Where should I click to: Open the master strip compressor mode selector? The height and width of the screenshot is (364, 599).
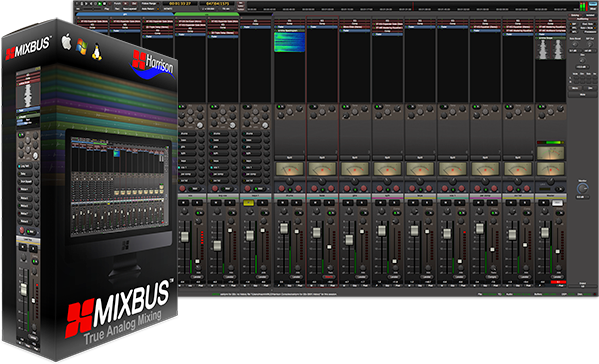point(557,277)
